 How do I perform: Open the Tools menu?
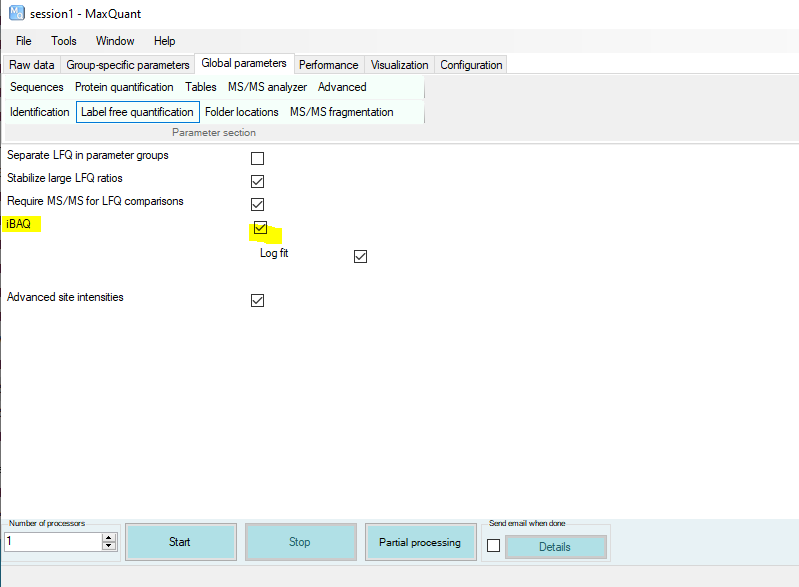click(x=64, y=41)
